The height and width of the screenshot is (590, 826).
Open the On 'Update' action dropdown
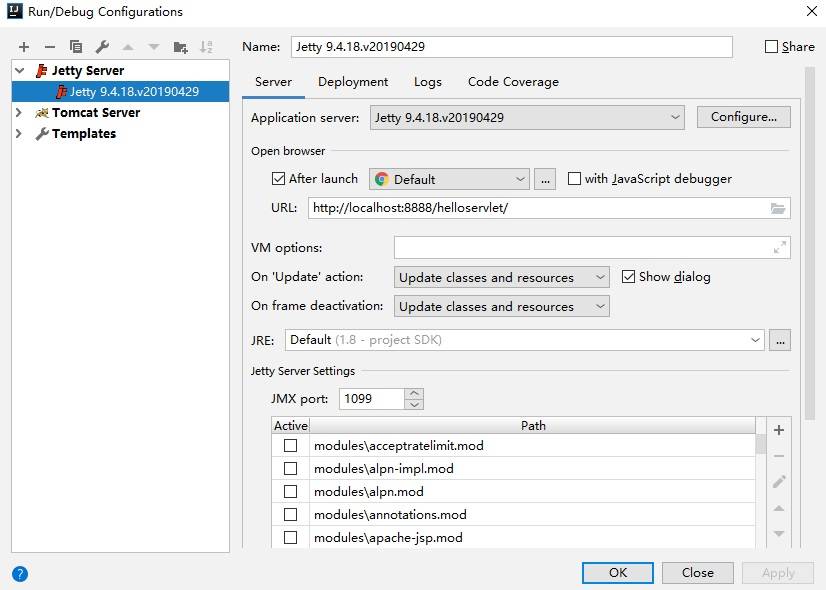(502, 277)
